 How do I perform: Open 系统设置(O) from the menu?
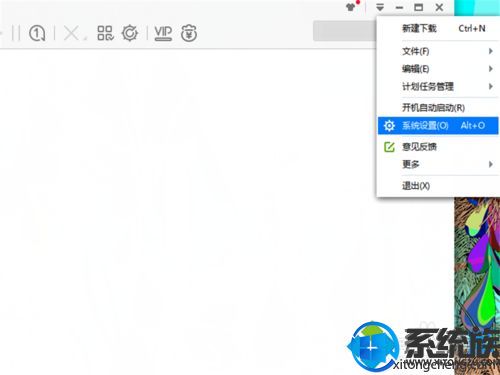tap(438, 126)
